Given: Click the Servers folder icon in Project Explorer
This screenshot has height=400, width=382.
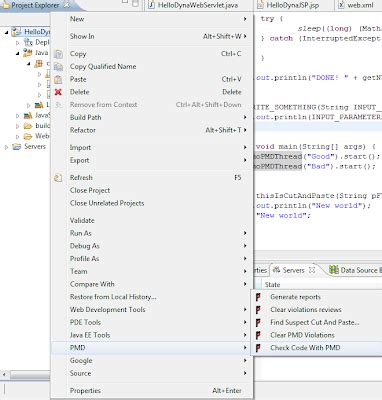Looking at the screenshot, I should 16,147.
